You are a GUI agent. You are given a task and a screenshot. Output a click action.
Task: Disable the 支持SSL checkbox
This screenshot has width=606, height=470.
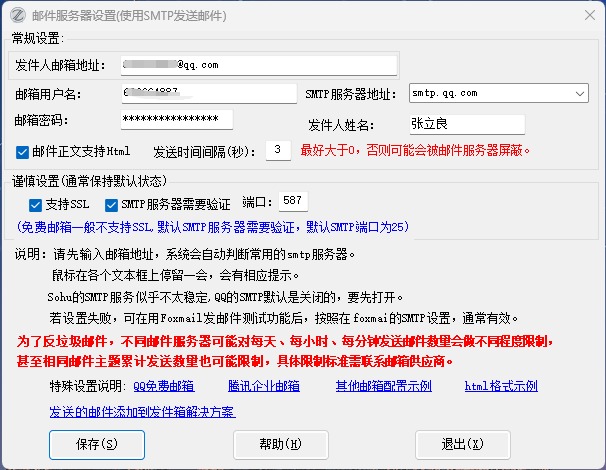[36, 204]
